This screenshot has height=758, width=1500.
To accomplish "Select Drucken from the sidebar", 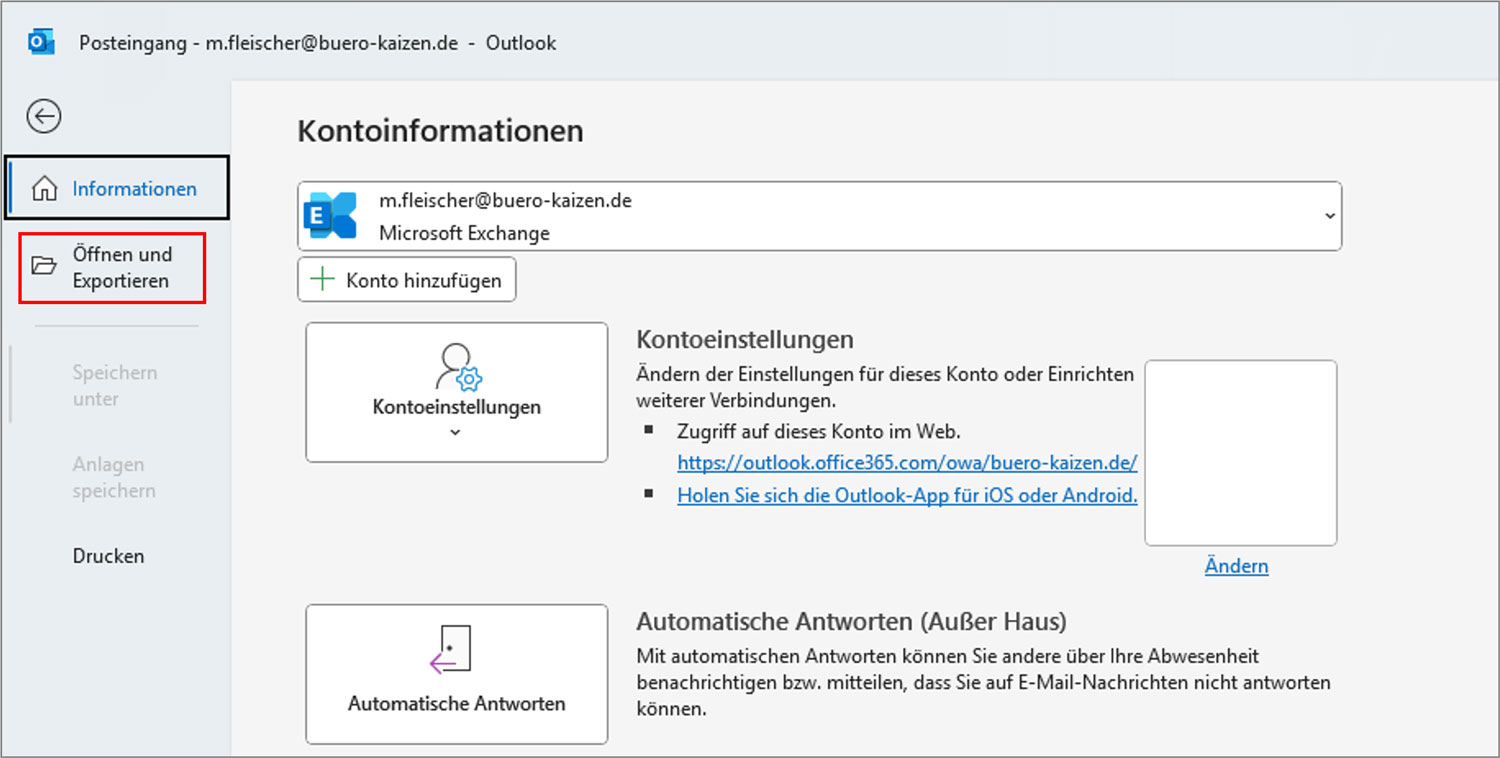I will 108,556.
